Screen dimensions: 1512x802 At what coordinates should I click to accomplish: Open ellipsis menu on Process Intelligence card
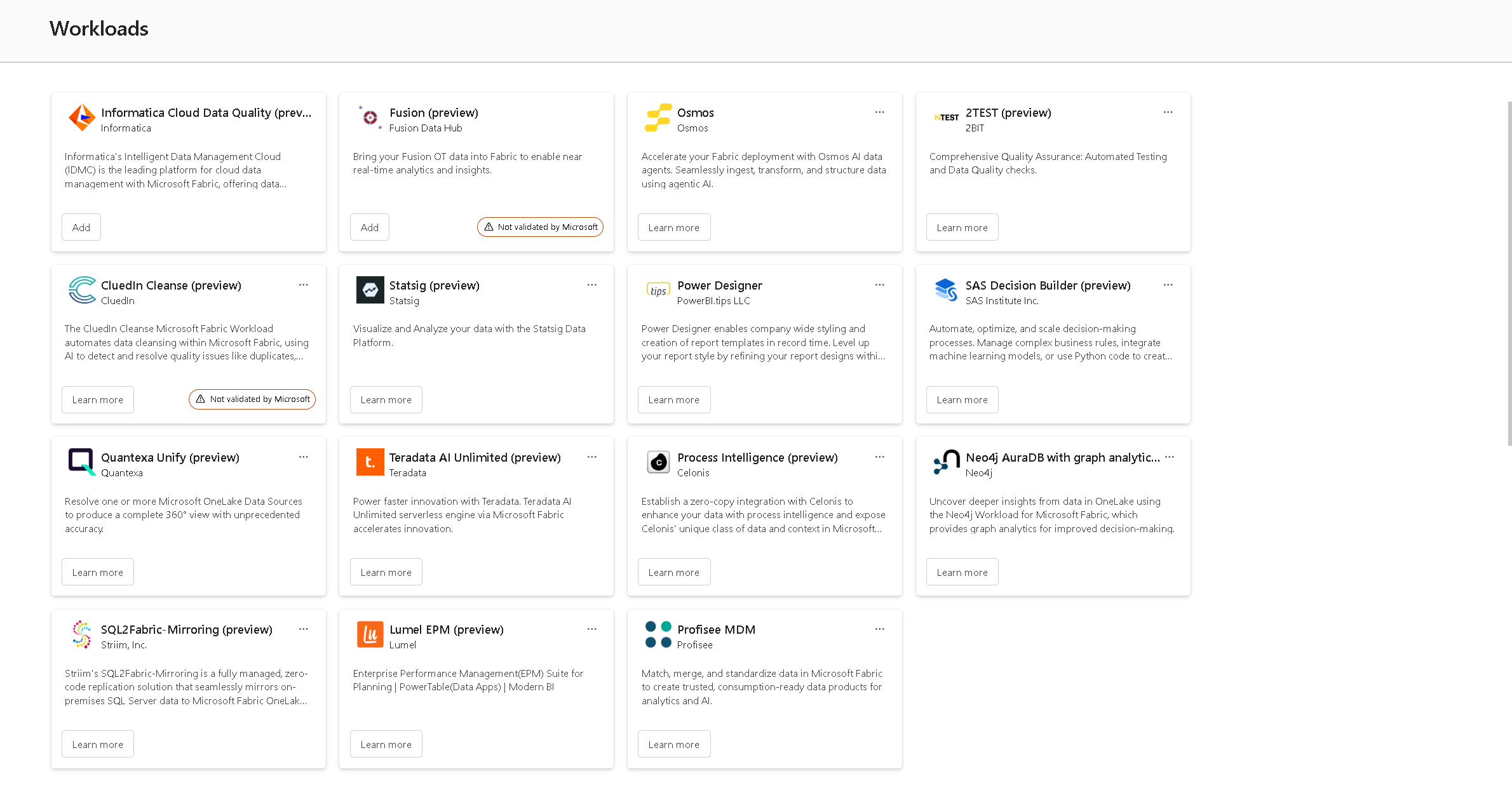click(x=879, y=457)
